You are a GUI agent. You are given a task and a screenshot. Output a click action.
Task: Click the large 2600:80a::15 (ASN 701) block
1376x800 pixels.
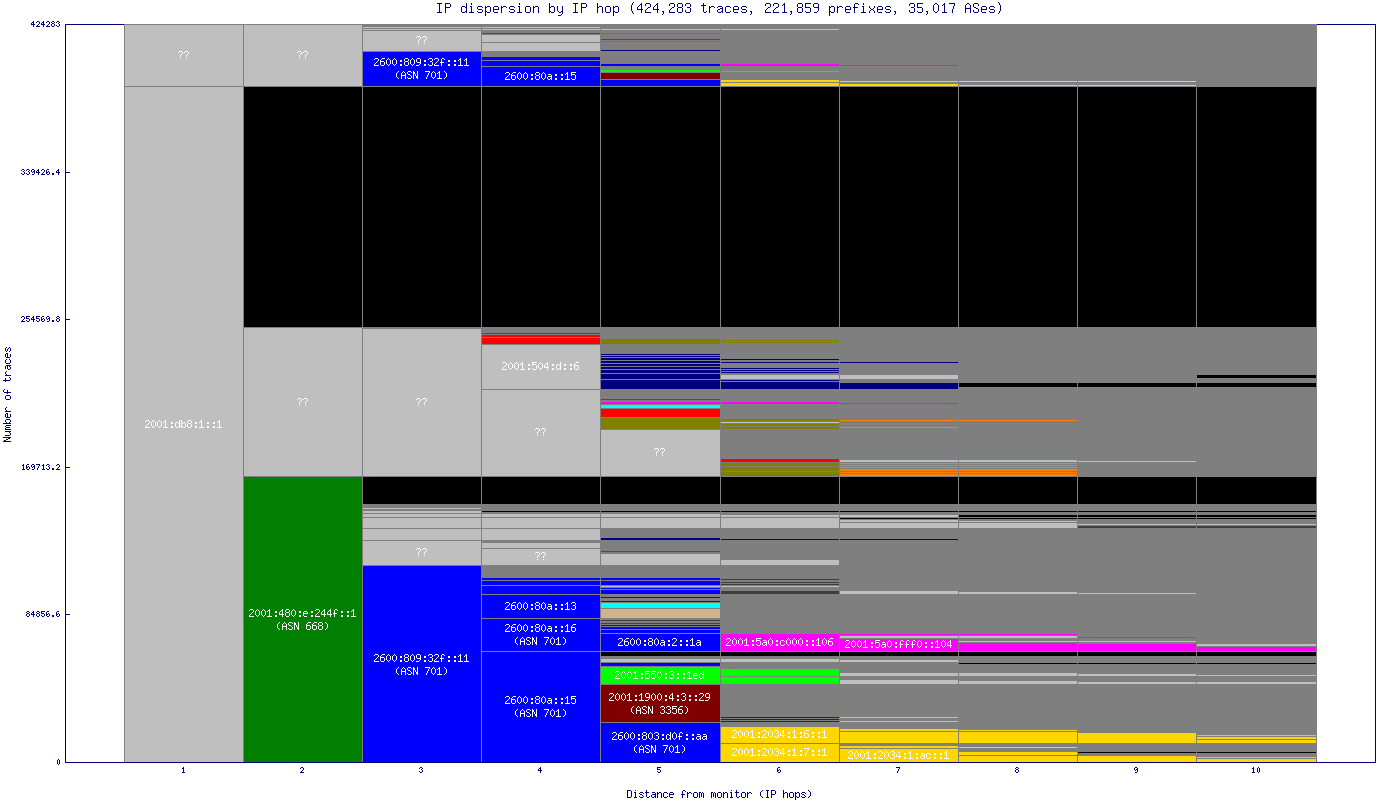click(x=541, y=706)
